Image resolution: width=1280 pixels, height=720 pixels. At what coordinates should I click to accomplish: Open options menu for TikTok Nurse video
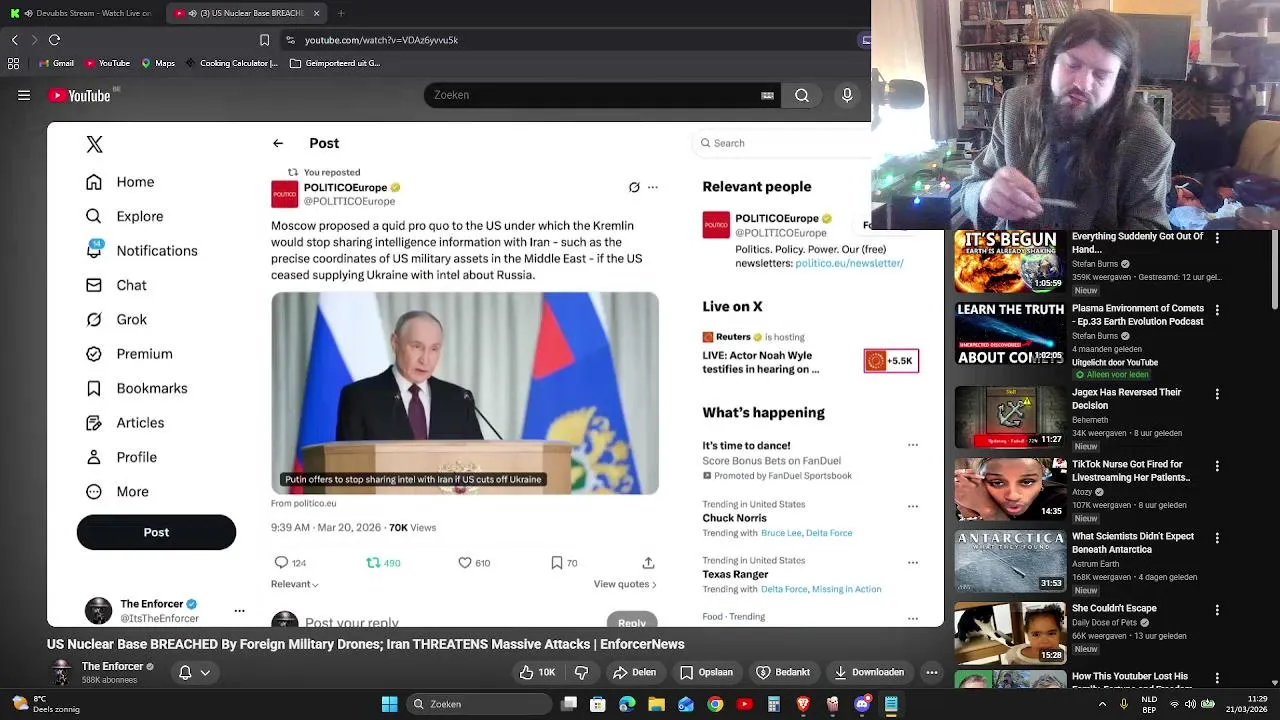(1217, 466)
